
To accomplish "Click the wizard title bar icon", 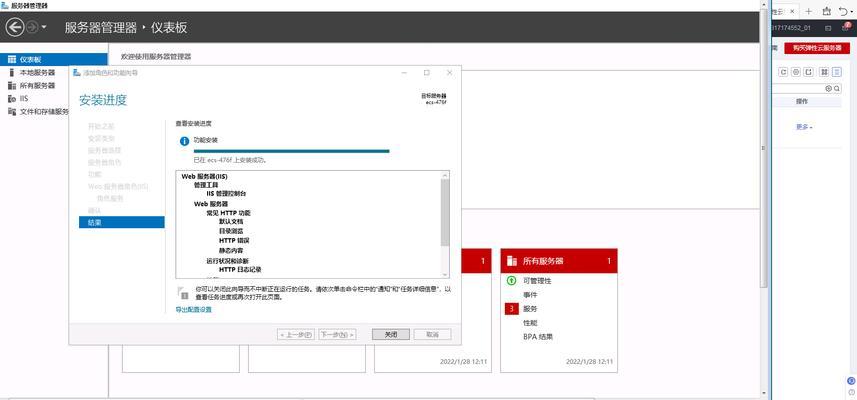I will [77, 73].
